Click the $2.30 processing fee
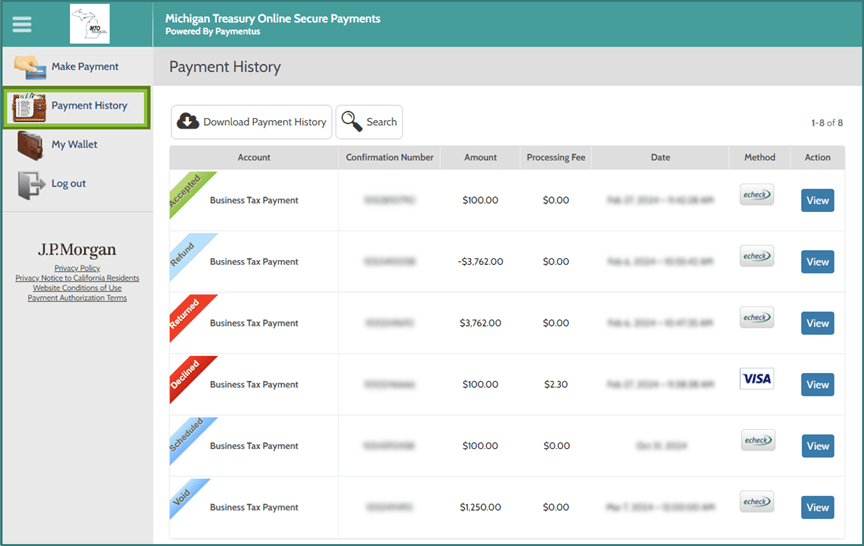The width and height of the screenshot is (864, 546). coord(556,385)
